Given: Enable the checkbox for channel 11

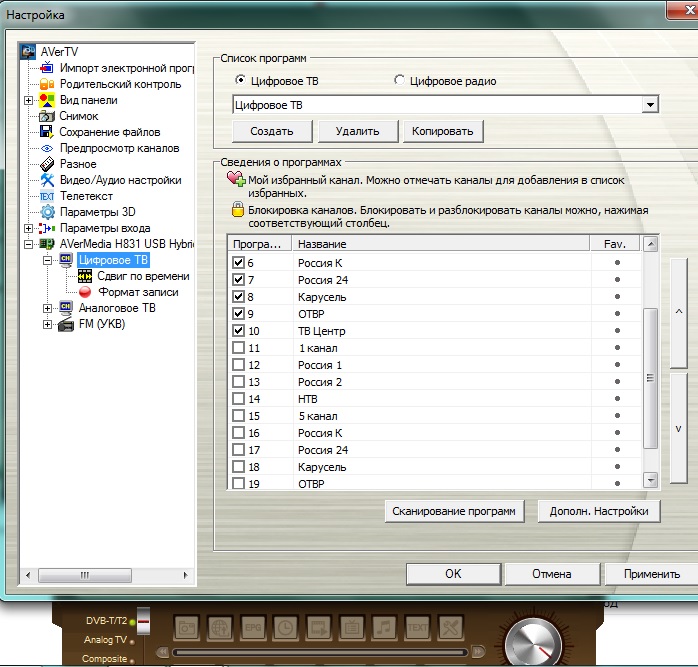Looking at the screenshot, I should coord(238,347).
